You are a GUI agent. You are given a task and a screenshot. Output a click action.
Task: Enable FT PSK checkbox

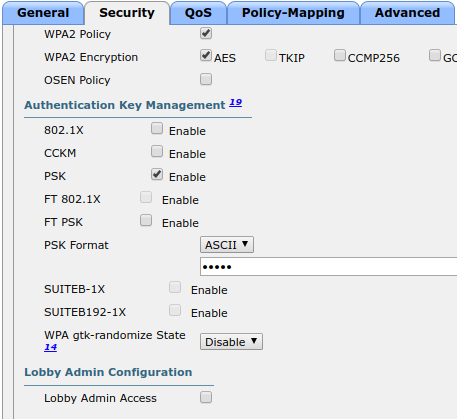pos(146,220)
